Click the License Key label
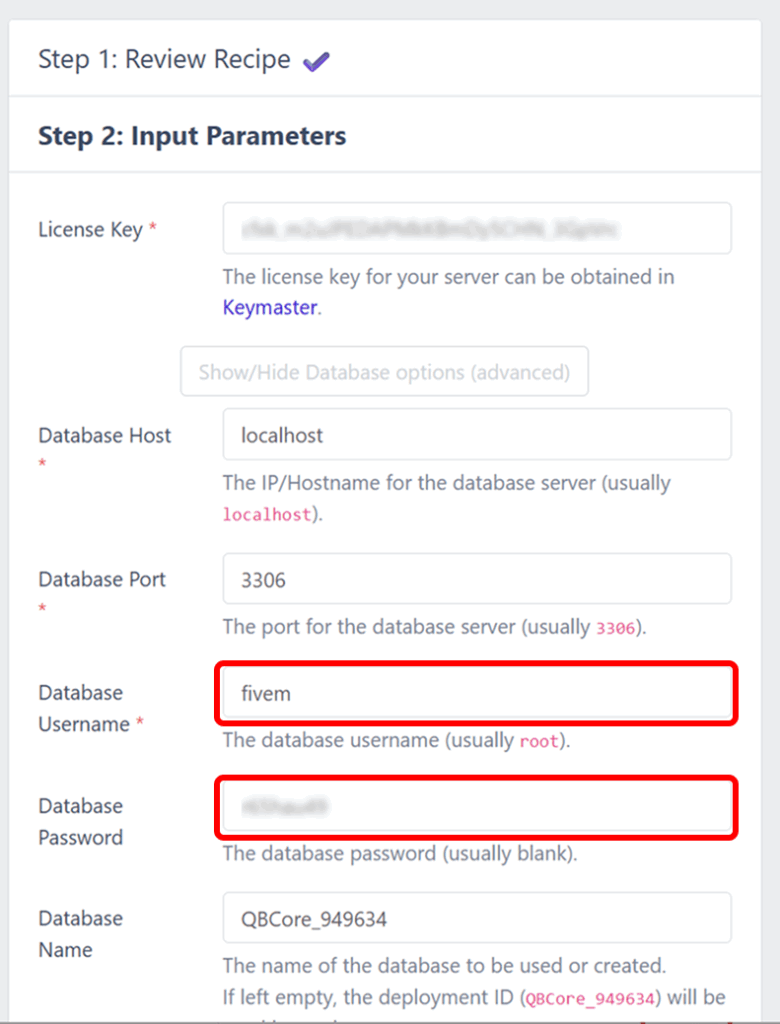 [x=89, y=229]
